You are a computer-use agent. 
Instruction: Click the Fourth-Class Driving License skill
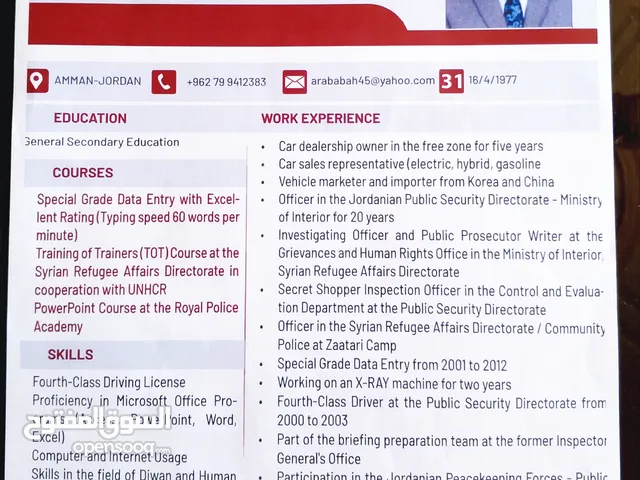point(109,382)
